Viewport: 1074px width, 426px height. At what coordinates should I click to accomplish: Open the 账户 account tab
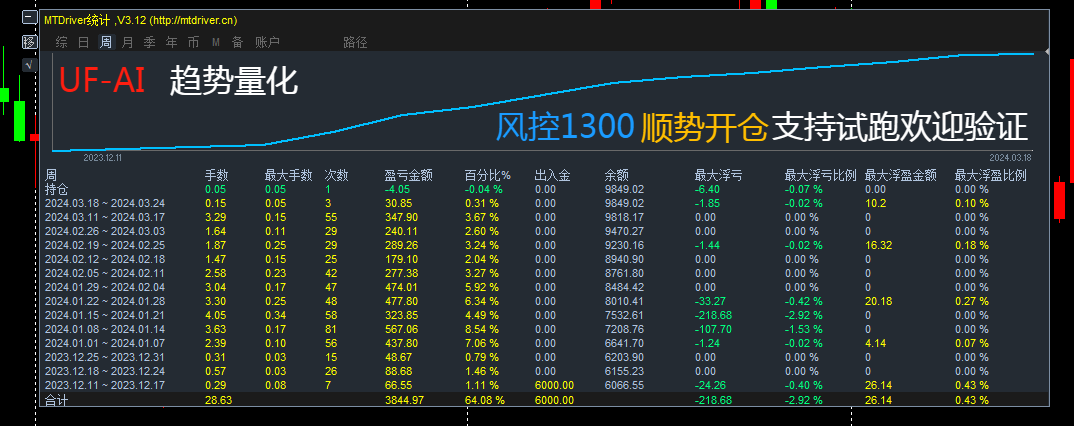pos(267,42)
